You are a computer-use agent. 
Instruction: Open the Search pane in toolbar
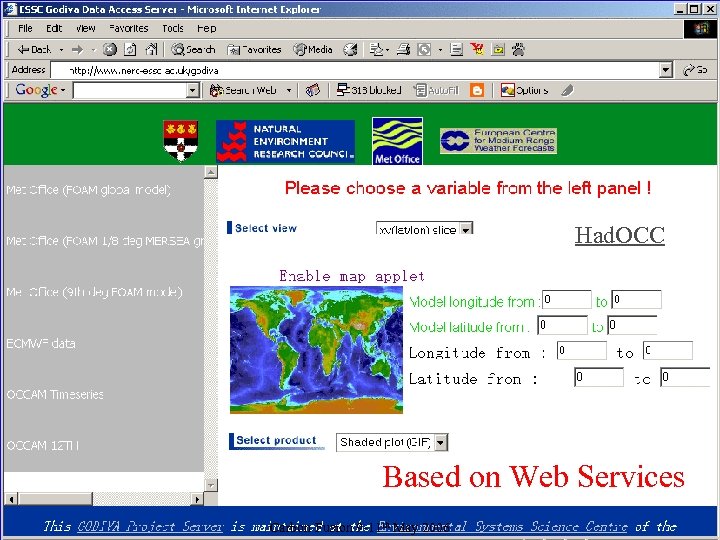193,49
